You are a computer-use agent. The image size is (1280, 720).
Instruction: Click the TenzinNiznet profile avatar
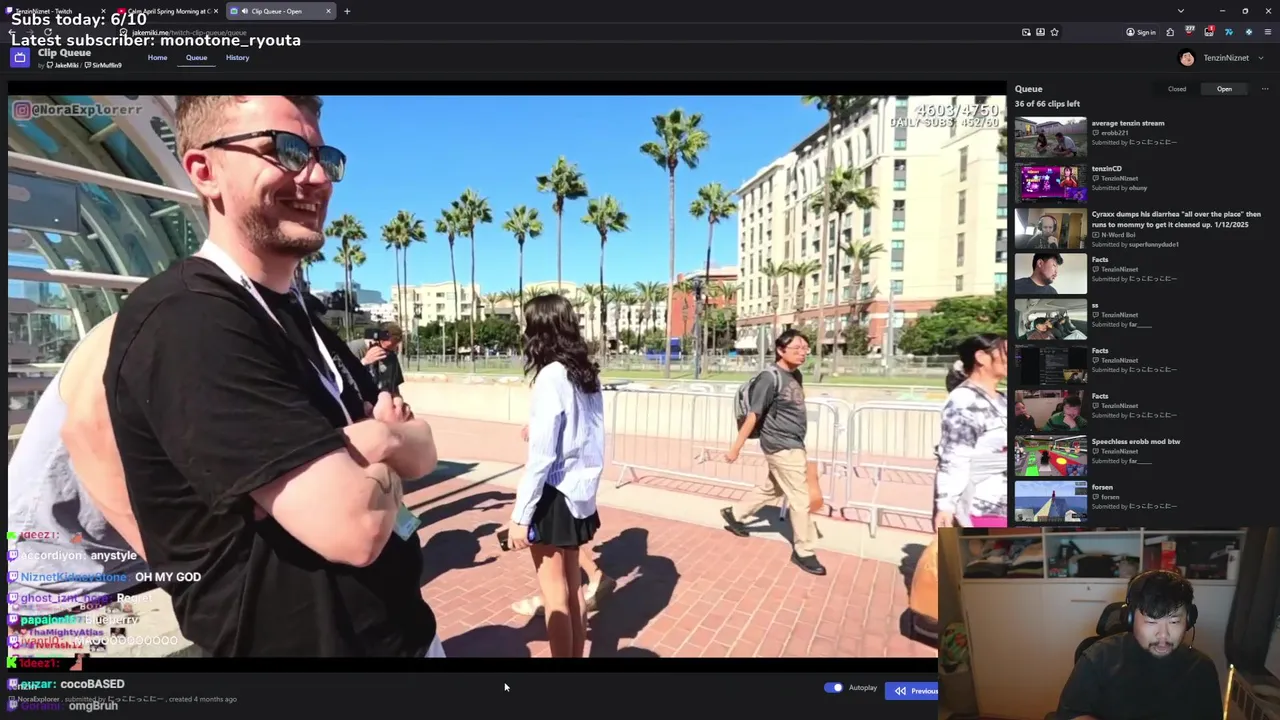click(1186, 58)
